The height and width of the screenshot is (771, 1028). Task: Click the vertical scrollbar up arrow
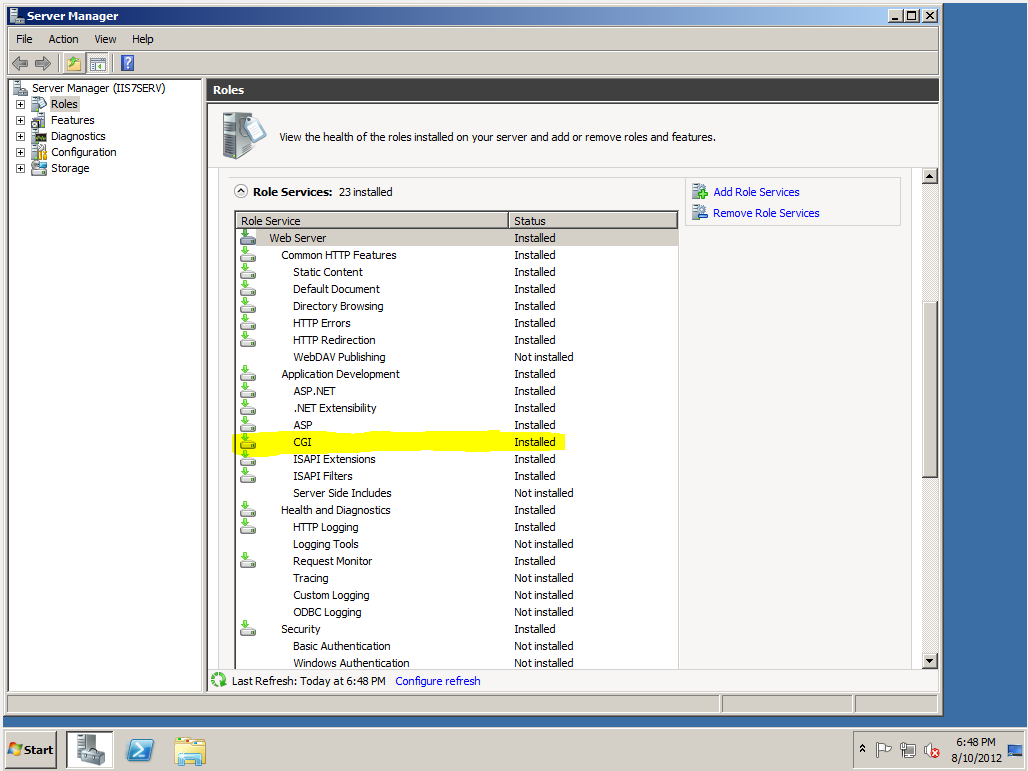[930, 176]
